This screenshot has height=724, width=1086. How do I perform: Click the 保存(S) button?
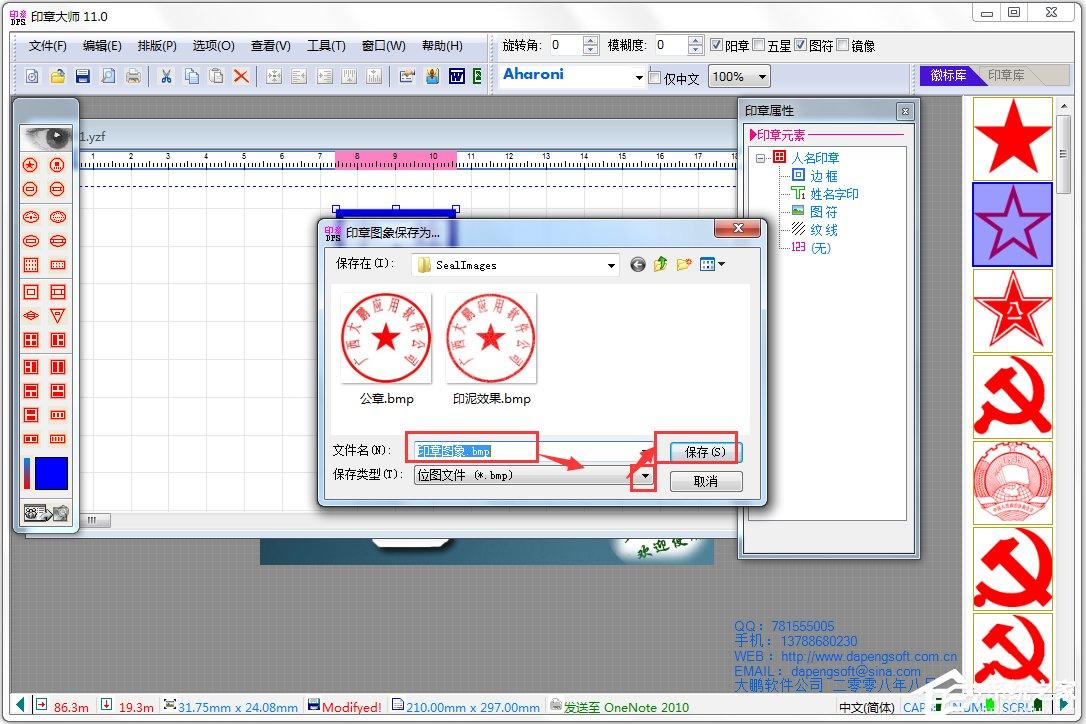(x=705, y=452)
